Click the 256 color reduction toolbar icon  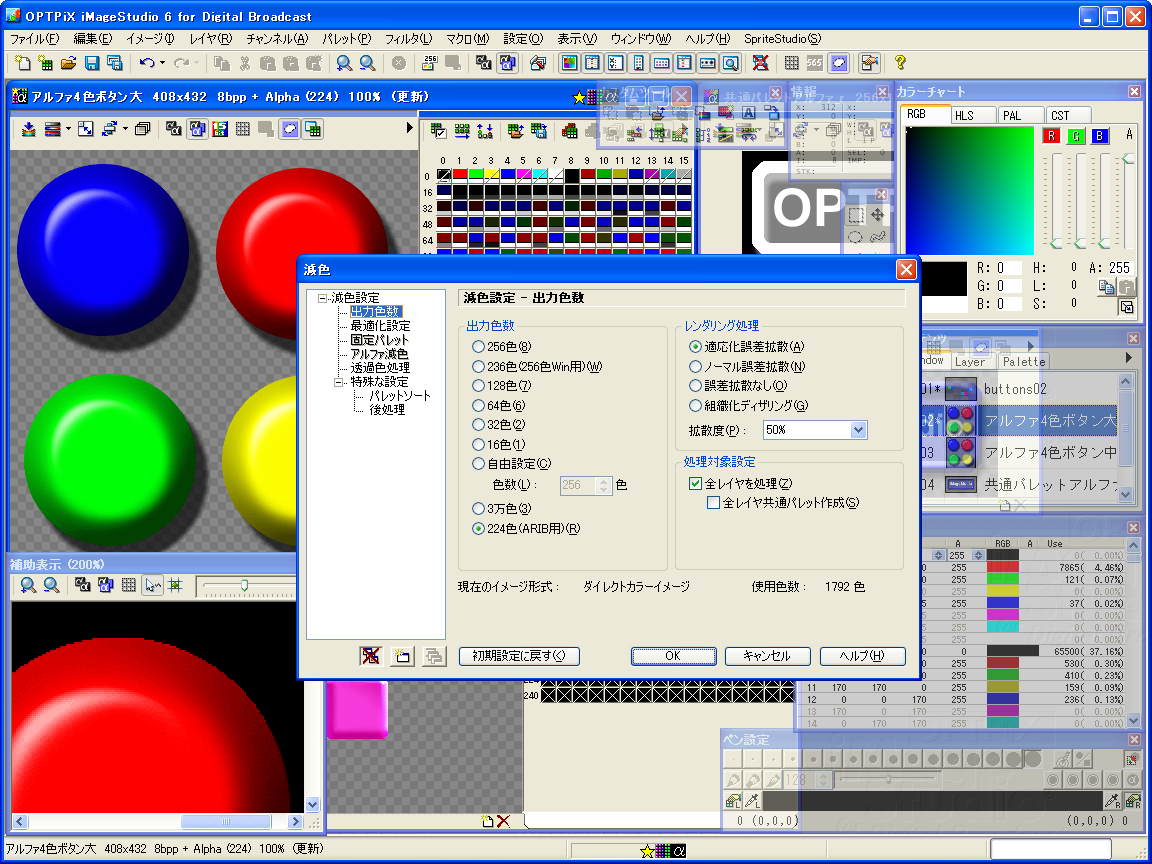coord(430,63)
